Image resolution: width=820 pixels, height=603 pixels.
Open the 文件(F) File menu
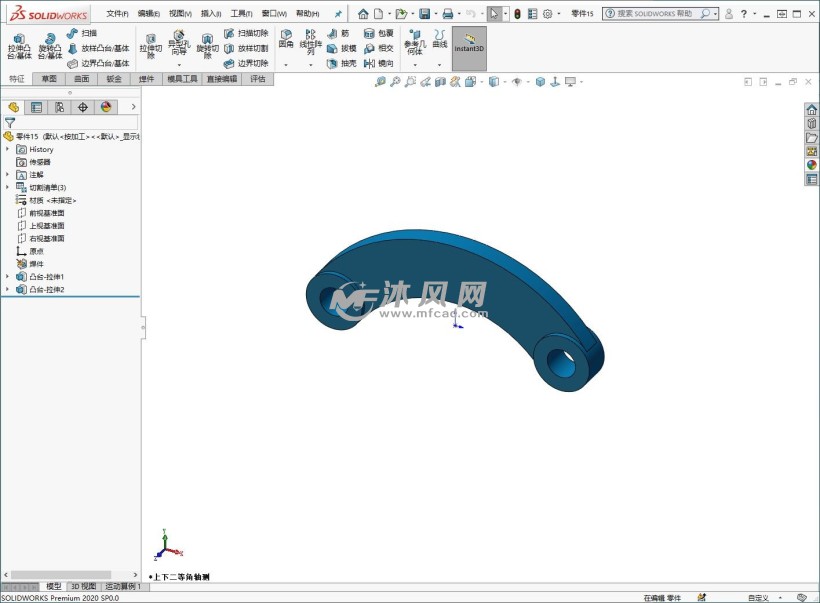[x=117, y=14]
